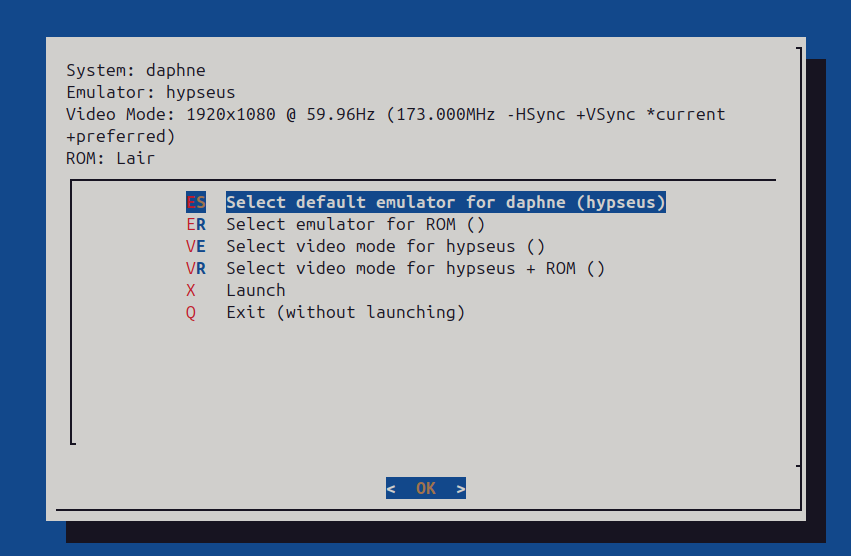Click the 'Emulator: hypseus' text line
This screenshot has width=851, height=556.
click(151, 92)
